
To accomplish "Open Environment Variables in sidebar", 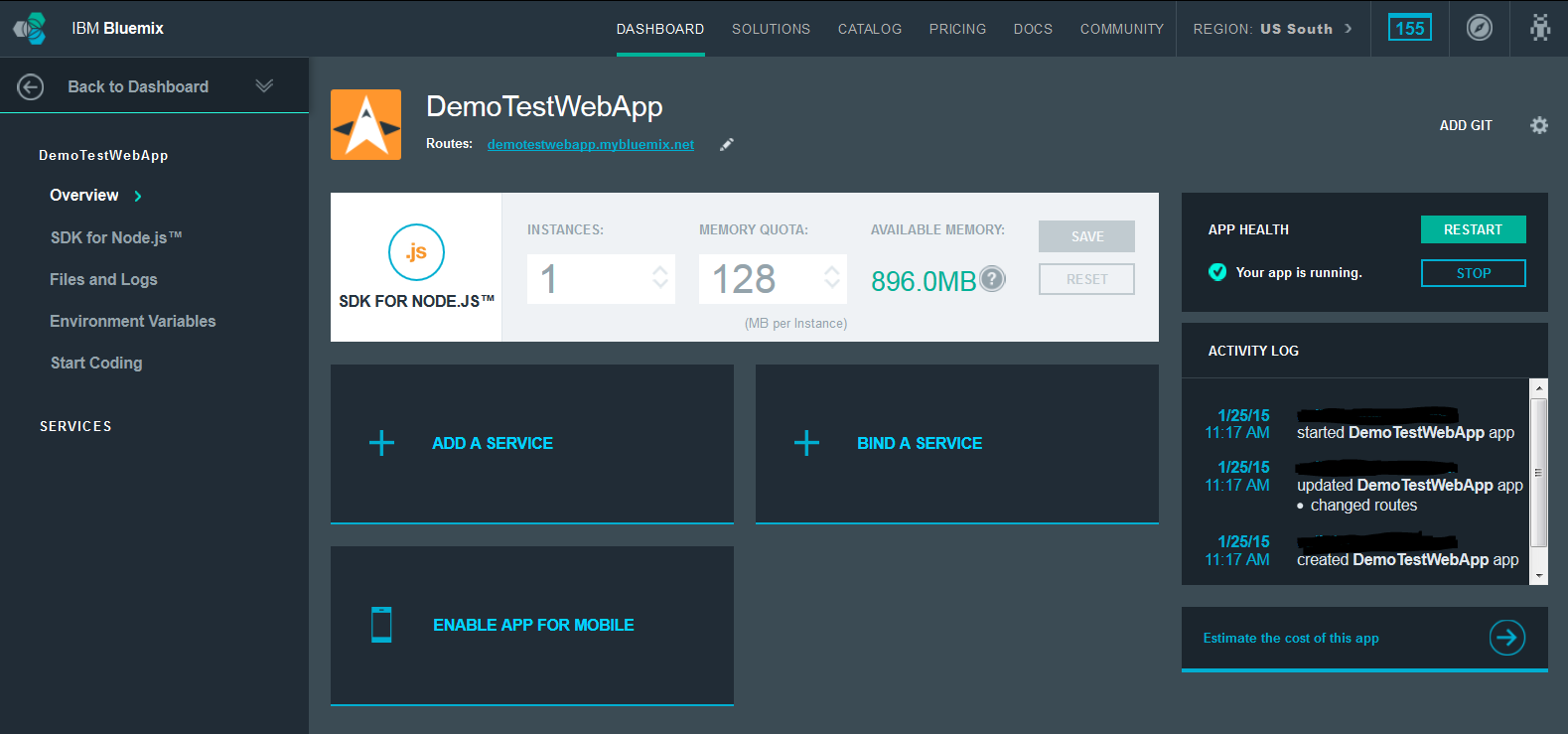I will point(132,321).
